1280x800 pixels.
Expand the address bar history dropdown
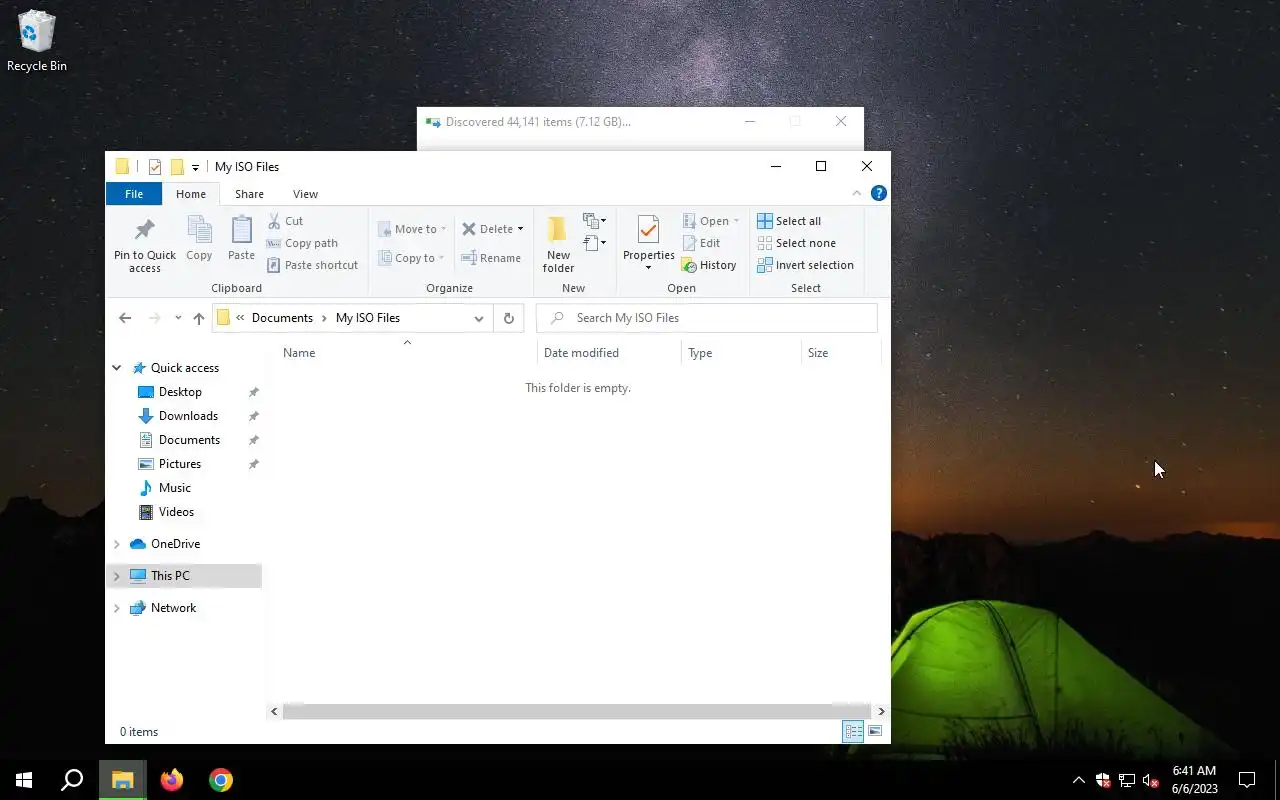pos(479,318)
